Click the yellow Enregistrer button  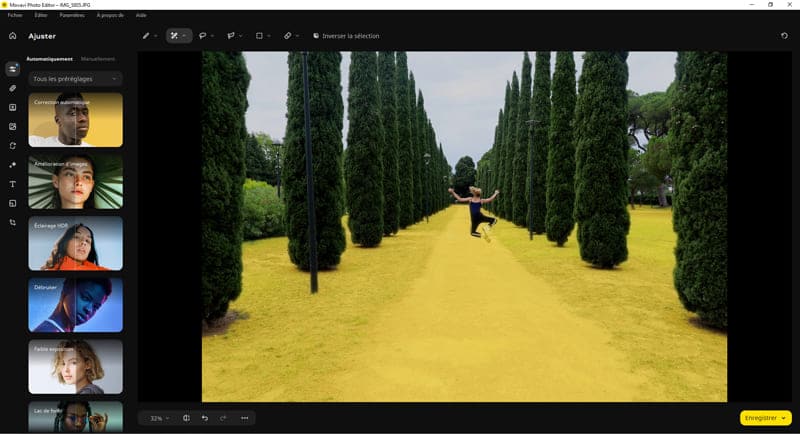coord(765,418)
